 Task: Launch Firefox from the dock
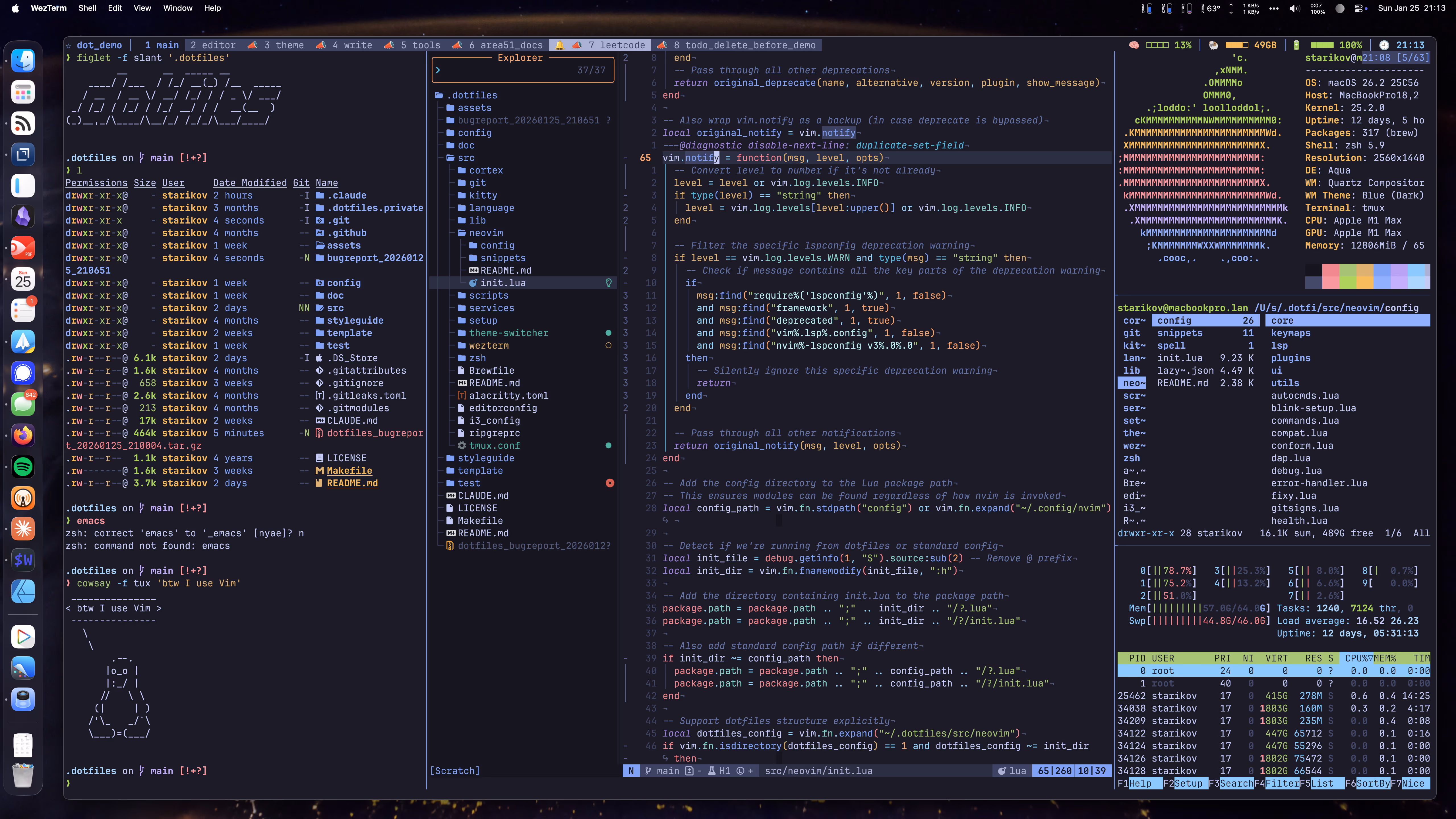(x=23, y=435)
